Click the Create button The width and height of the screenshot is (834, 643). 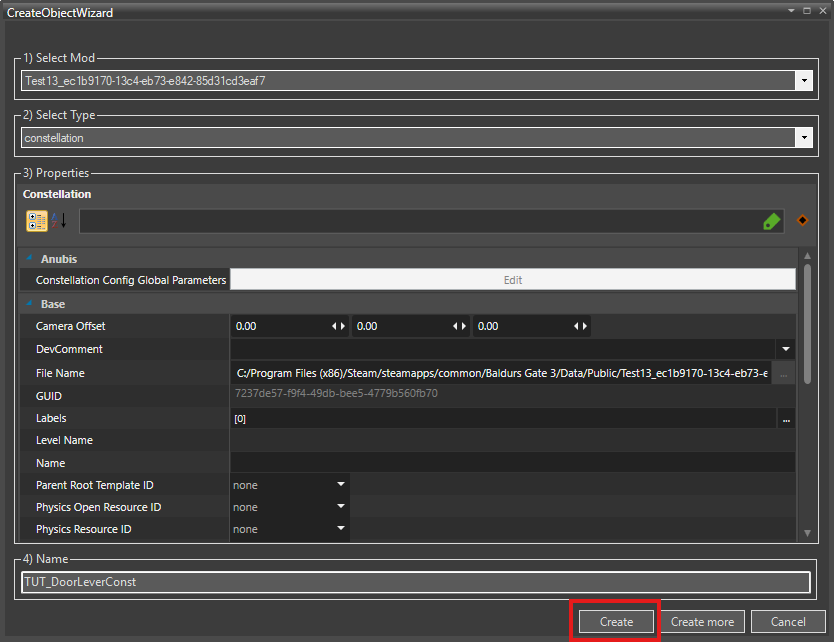(616, 622)
